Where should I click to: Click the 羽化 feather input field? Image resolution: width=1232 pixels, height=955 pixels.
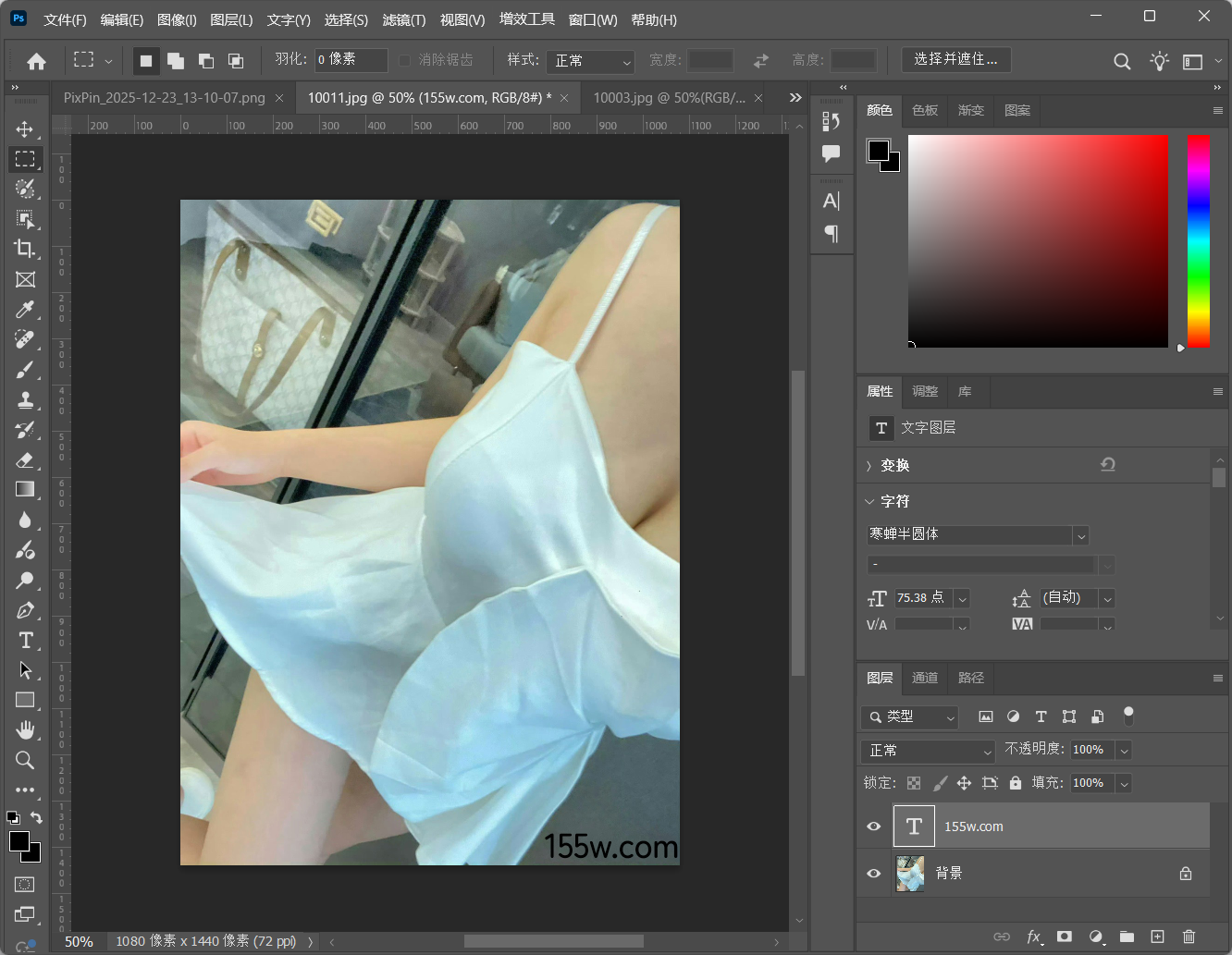351,59
